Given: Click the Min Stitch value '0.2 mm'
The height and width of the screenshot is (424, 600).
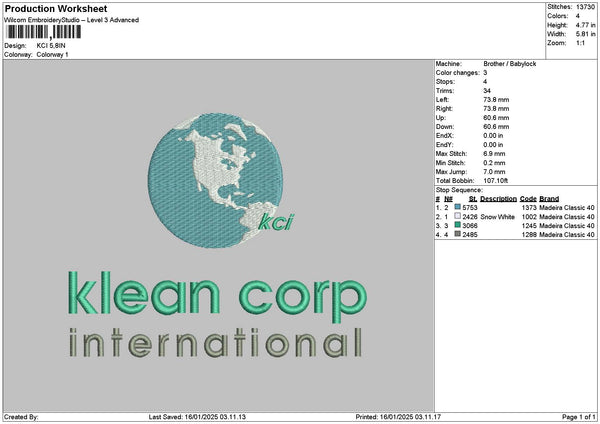Looking at the screenshot, I should coord(494,163).
